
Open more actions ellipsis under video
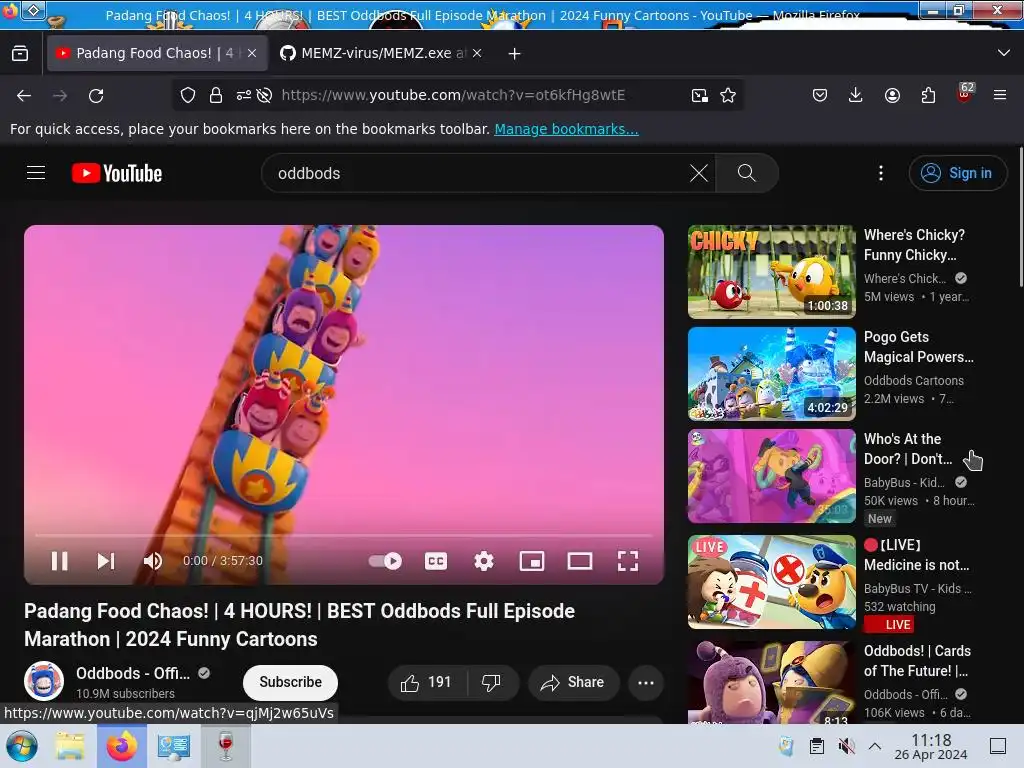[646, 682]
